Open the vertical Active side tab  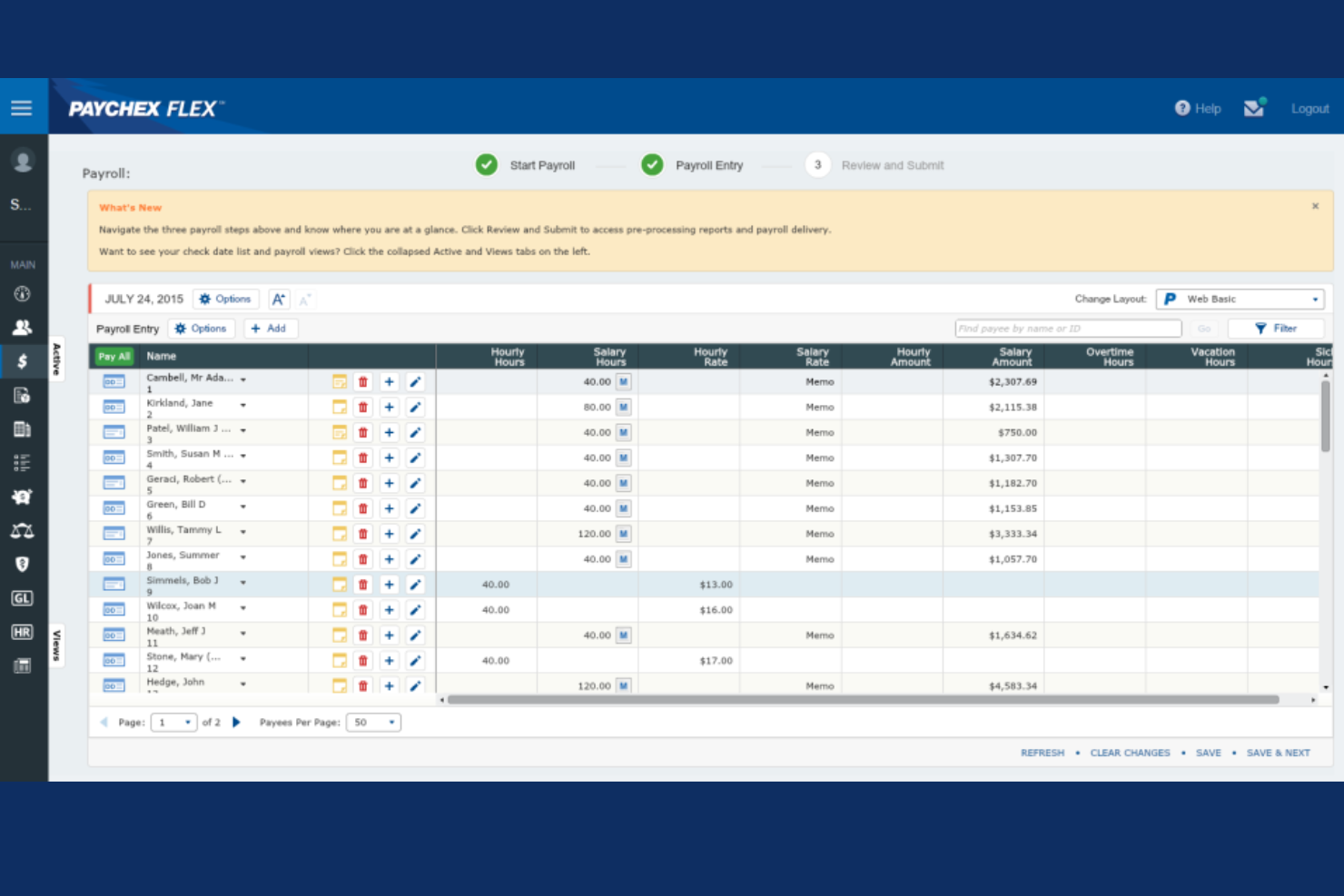click(x=56, y=359)
